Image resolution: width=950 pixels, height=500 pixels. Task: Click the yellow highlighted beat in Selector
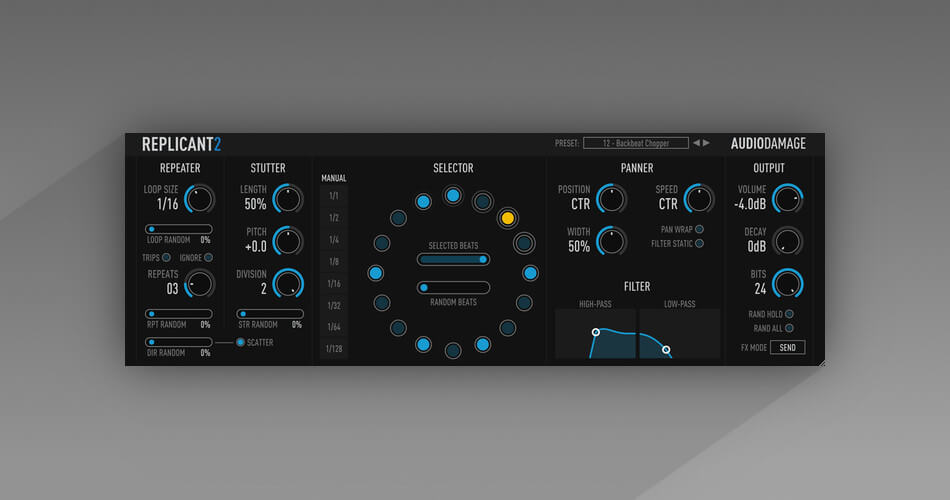[x=508, y=218]
